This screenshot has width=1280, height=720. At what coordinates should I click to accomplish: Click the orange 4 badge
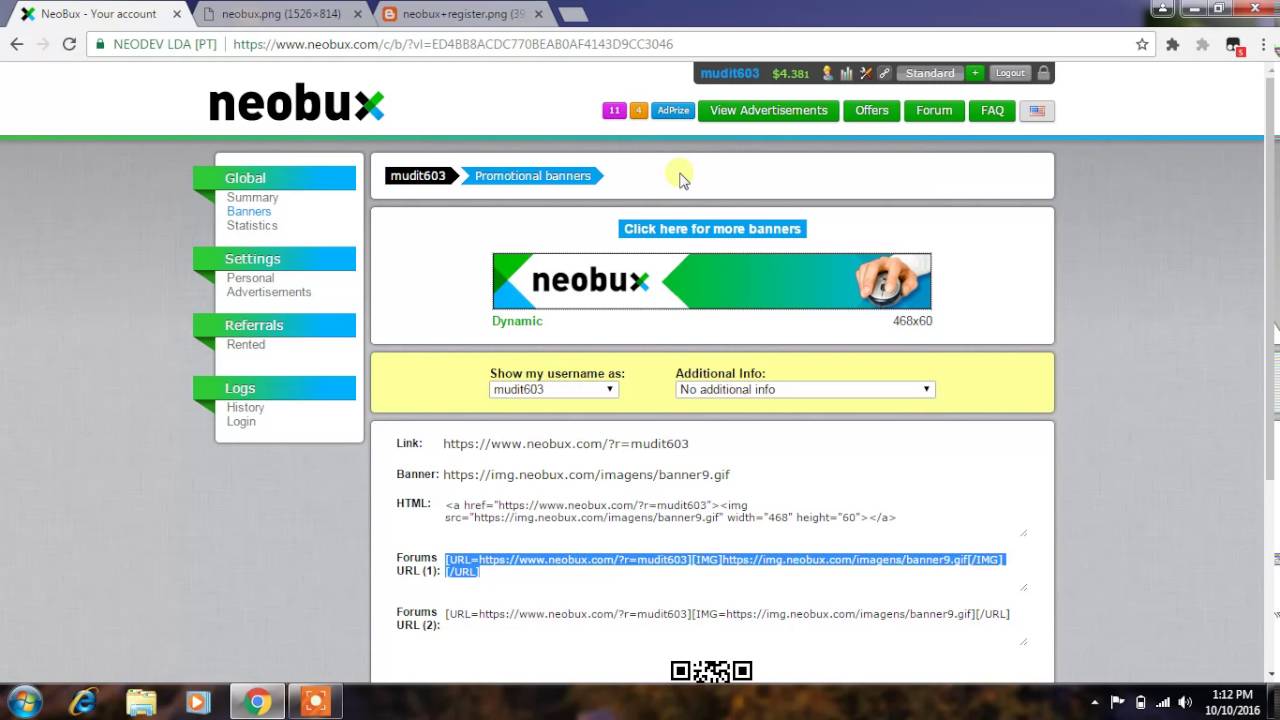coord(638,110)
